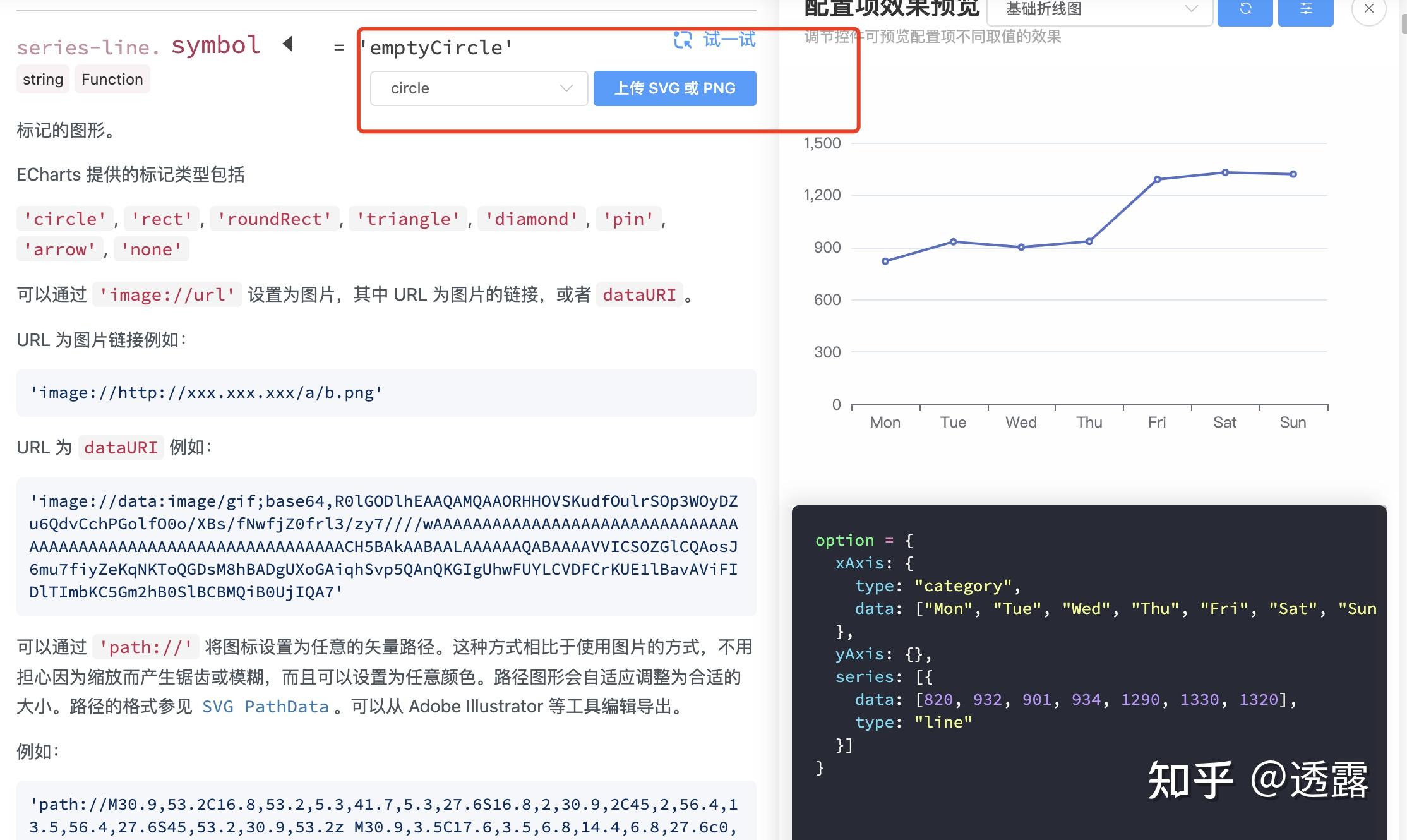Click the refresh preview icon
This screenshot has height=840, width=1407.
[x=1245, y=9]
